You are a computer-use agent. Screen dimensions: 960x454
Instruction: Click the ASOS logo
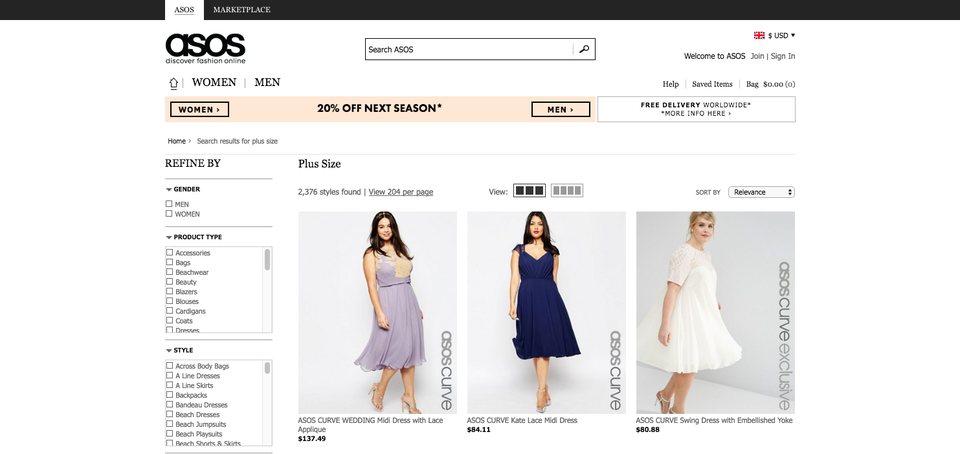(x=205, y=48)
